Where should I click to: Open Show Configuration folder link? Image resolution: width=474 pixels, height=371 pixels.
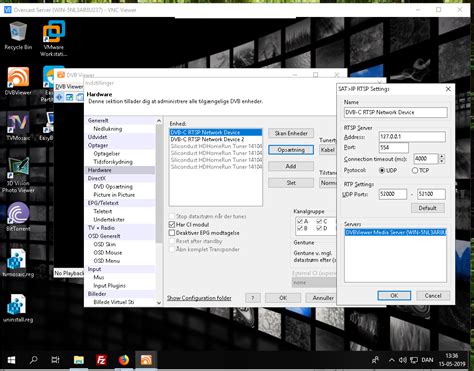tap(199, 298)
